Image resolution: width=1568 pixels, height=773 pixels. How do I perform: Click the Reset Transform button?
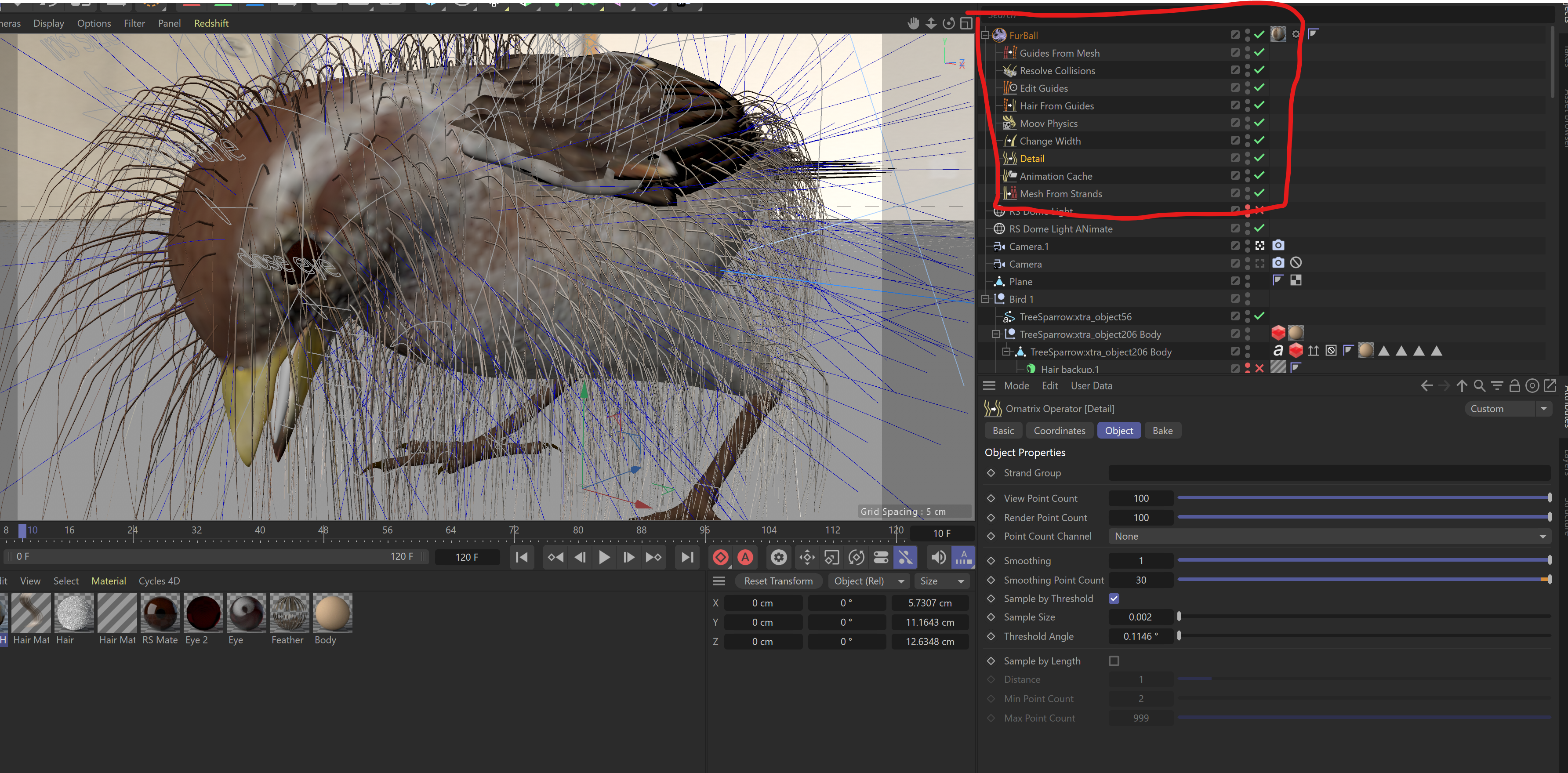point(778,581)
